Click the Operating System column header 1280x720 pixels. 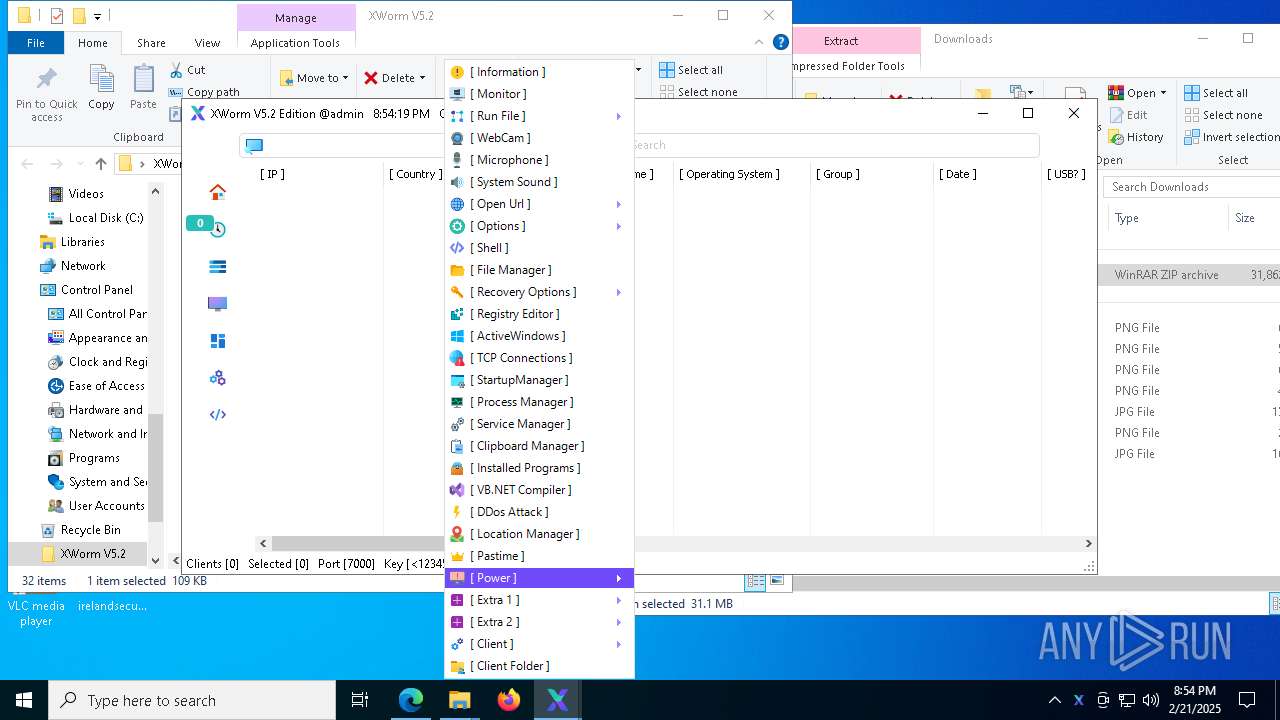730,174
